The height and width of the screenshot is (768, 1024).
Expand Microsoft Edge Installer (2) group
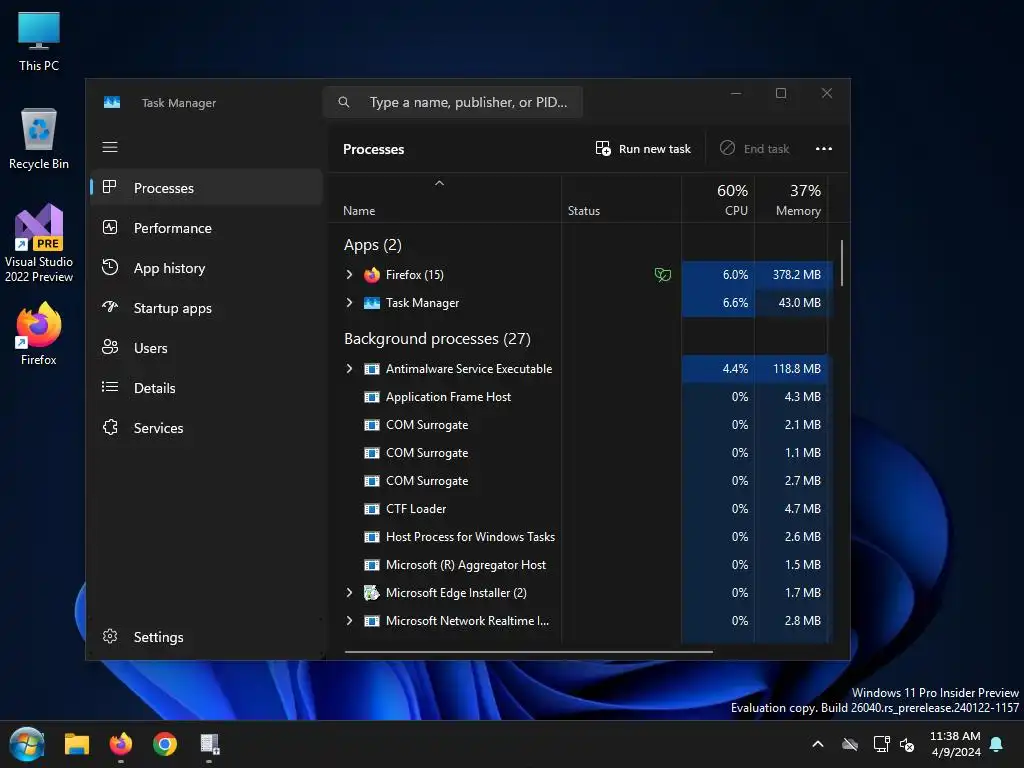pyautogui.click(x=349, y=593)
